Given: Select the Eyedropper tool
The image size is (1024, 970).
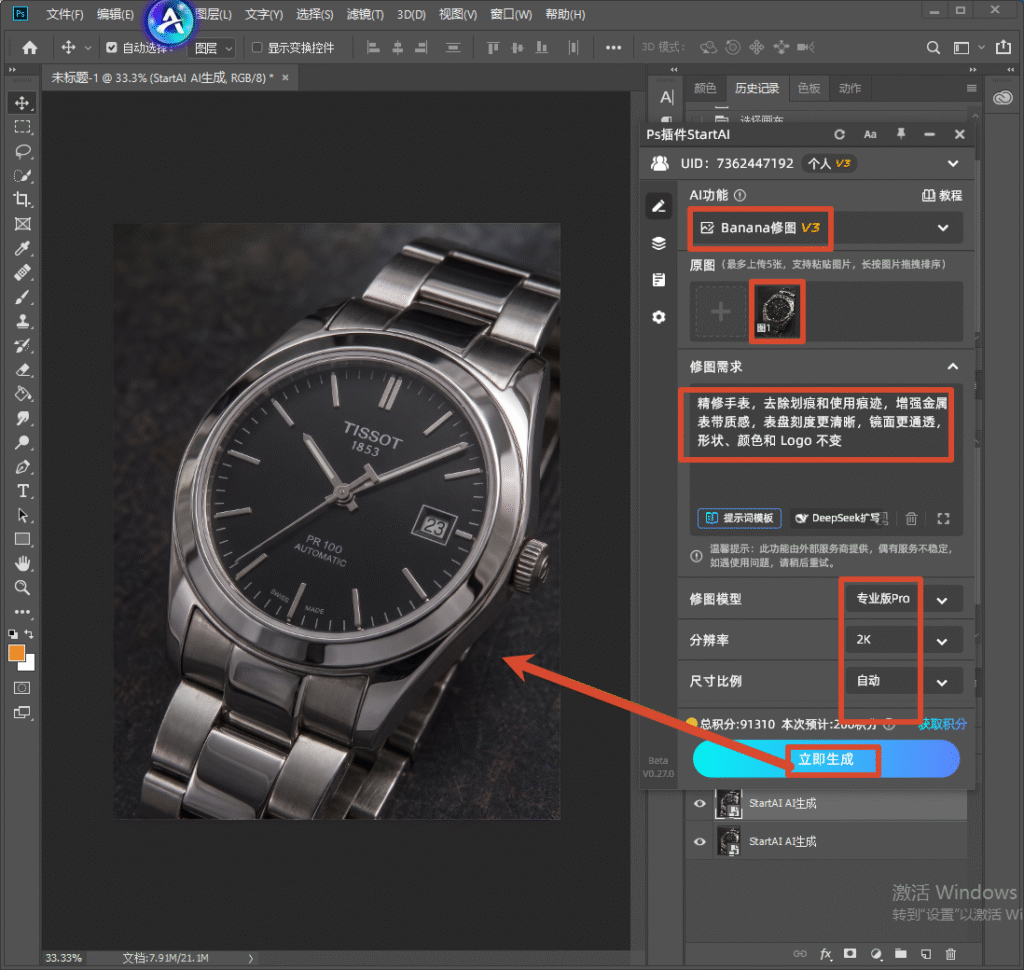Looking at the screenshot, I should (22, 248).
